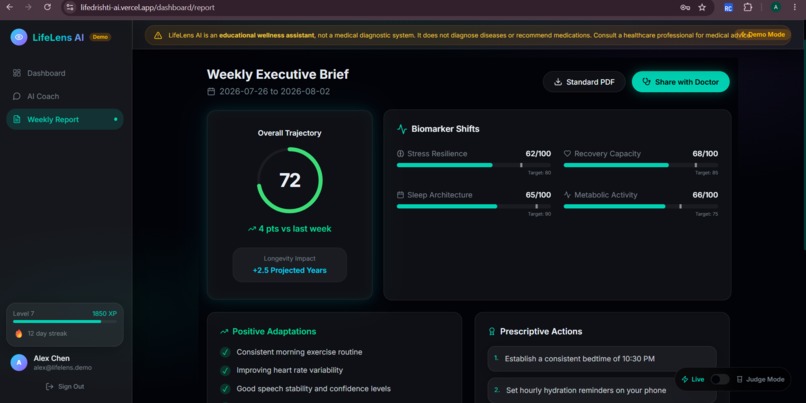The width and height of the screenshot is (806, 403).
Task: Click the warning triangle icon in the banner
Action: coord(158,35)
